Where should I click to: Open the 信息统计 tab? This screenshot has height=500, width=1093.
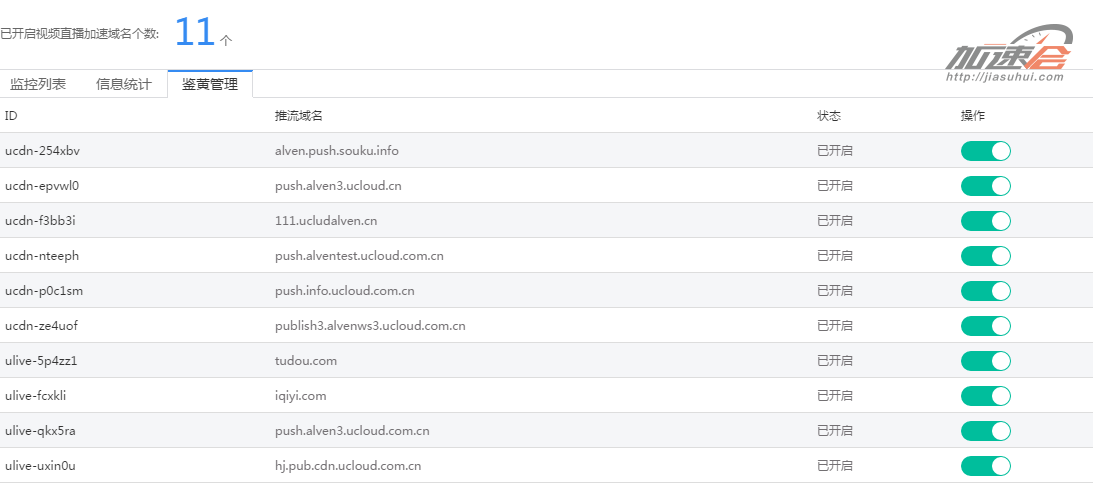pyautogui.click(x=124, y=84)
